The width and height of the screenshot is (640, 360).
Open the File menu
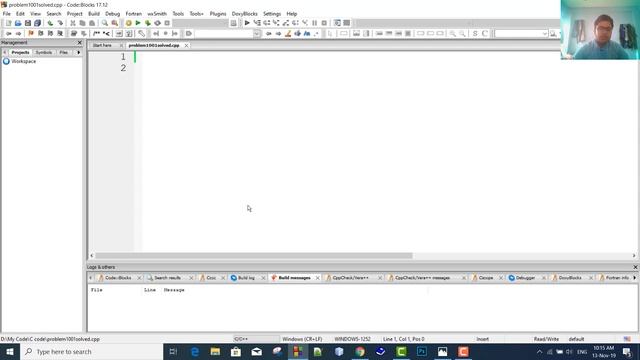point(7,14)
